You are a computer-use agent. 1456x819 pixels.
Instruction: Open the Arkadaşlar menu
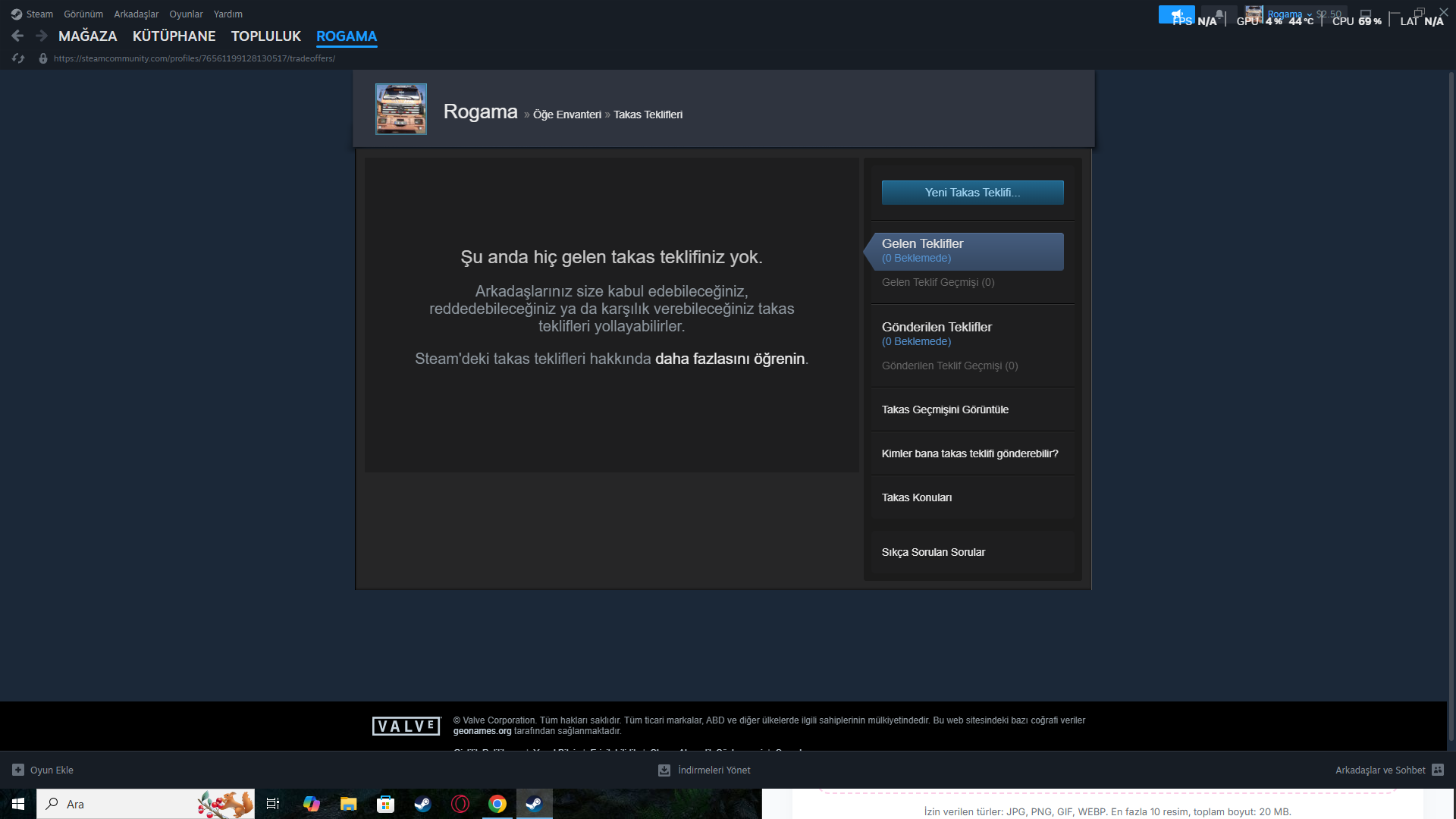(x=136, y=14)
